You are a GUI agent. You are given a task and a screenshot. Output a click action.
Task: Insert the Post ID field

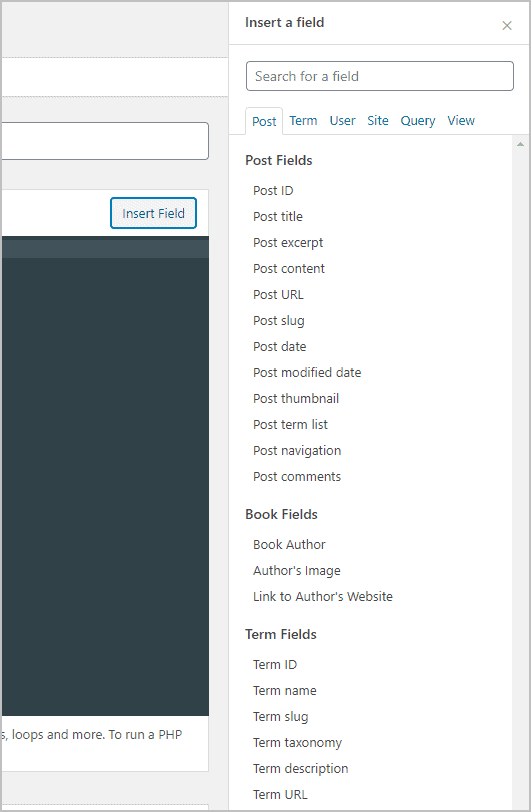pos(273,191)
